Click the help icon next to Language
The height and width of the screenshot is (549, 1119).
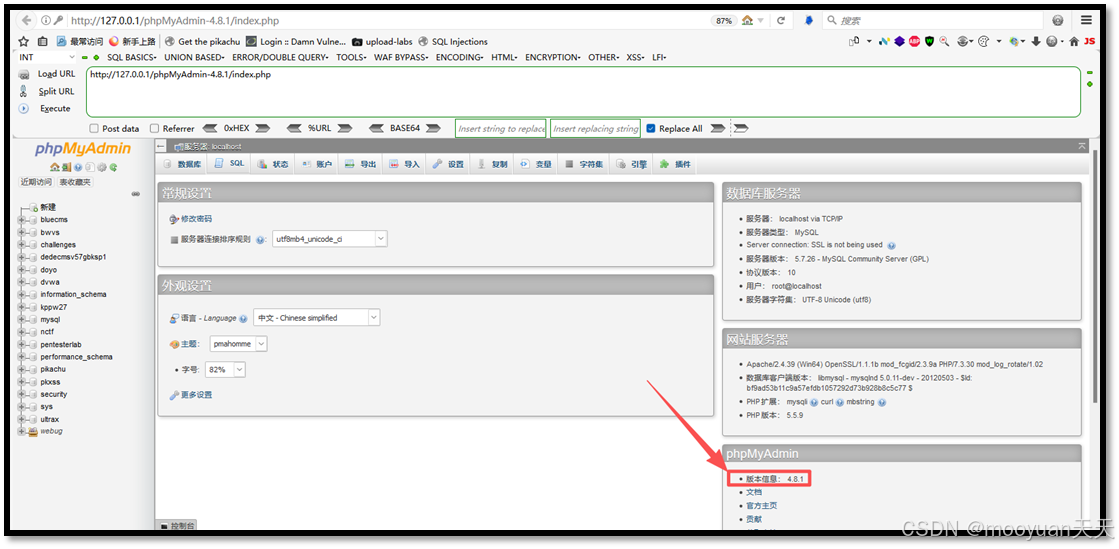[243, 318]
